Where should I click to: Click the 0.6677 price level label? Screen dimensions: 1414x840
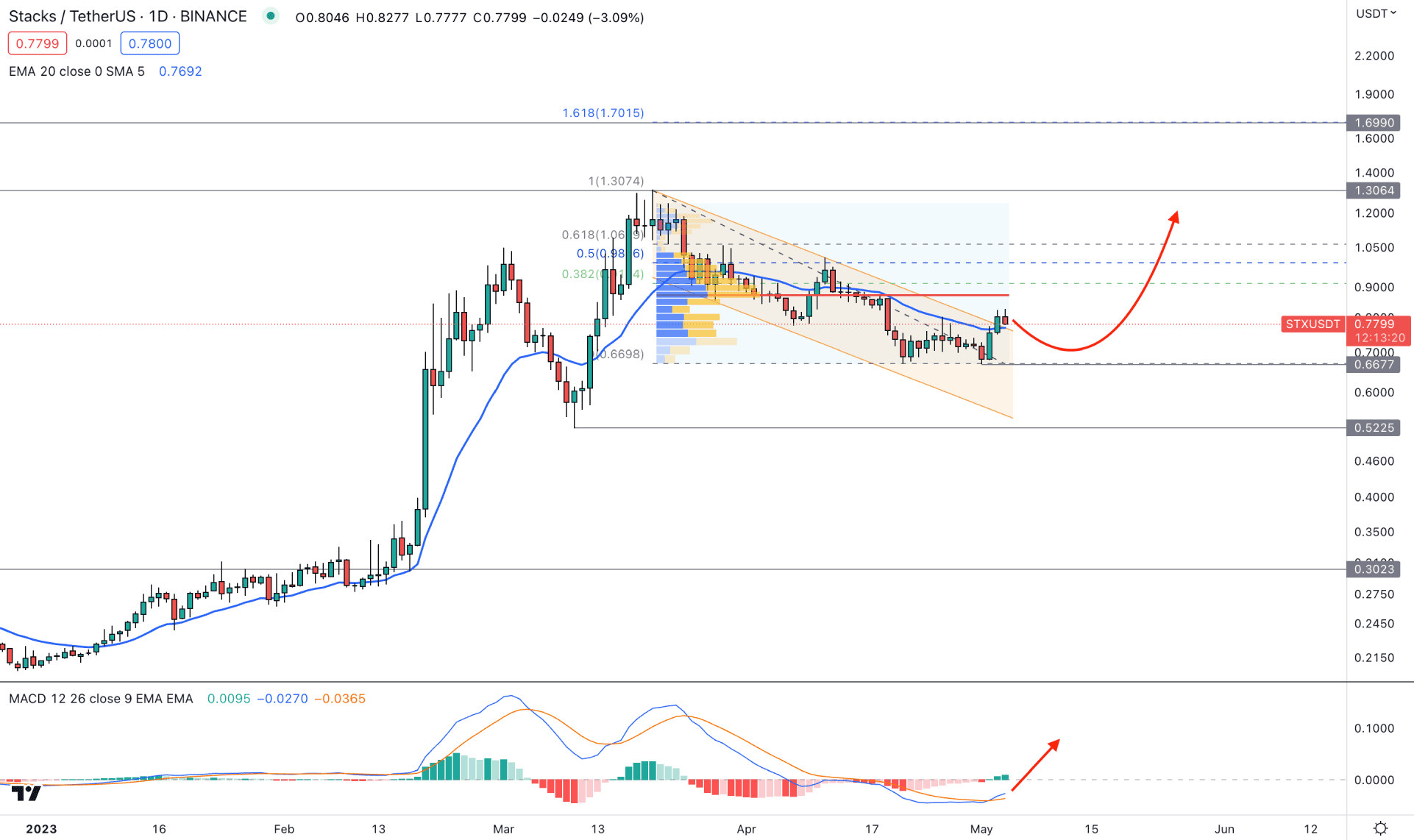[x=1374, y=365]
